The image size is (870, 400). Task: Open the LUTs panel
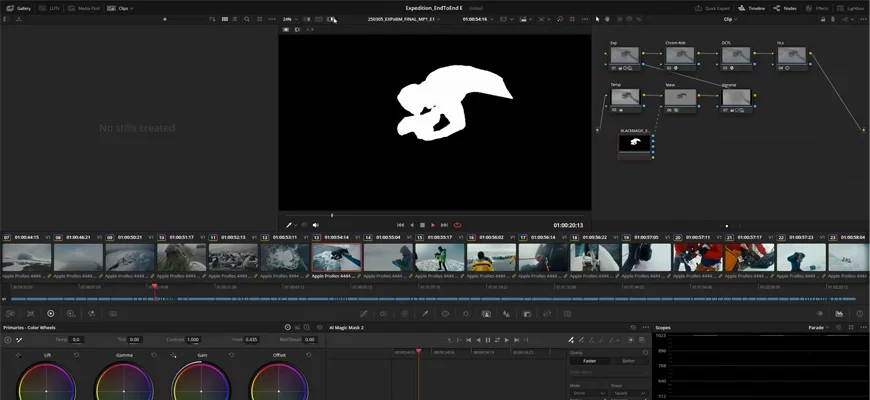49,8
